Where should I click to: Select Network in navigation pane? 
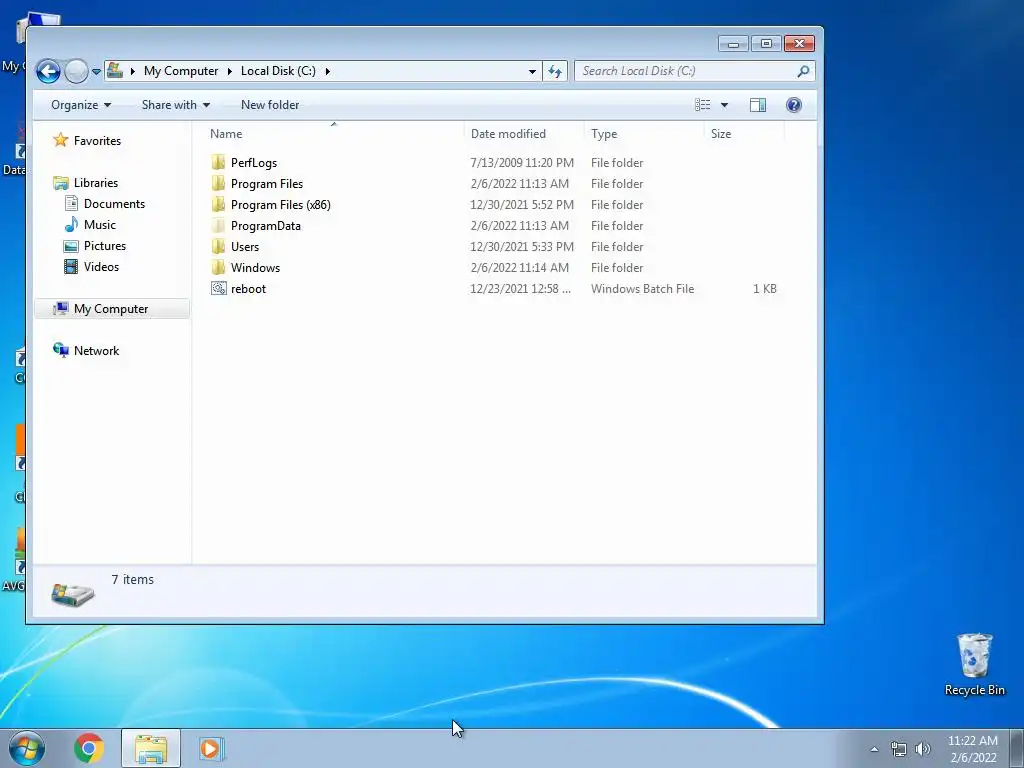point(97,351)
